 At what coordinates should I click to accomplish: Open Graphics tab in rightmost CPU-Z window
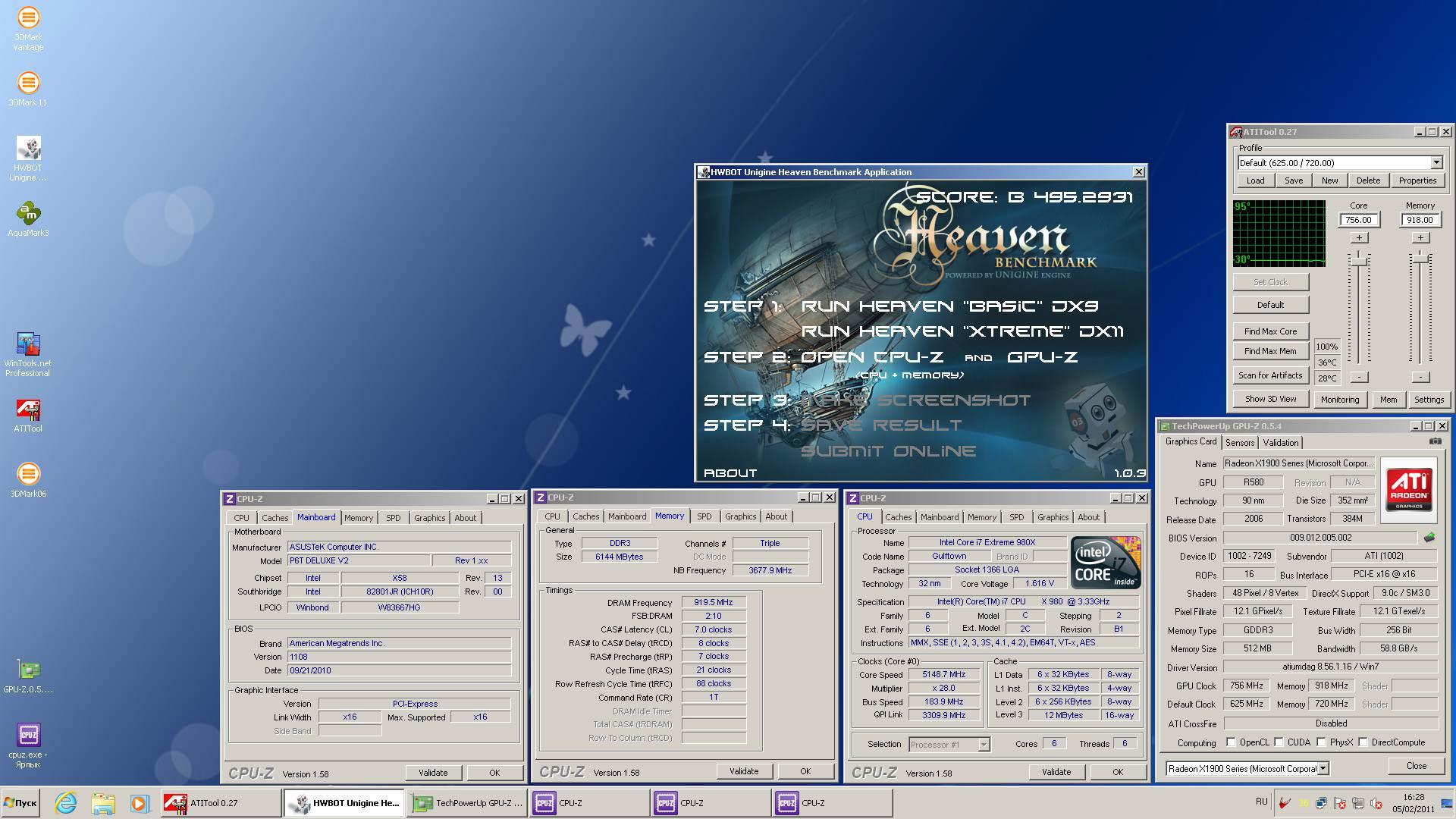tap(1053, 517)
